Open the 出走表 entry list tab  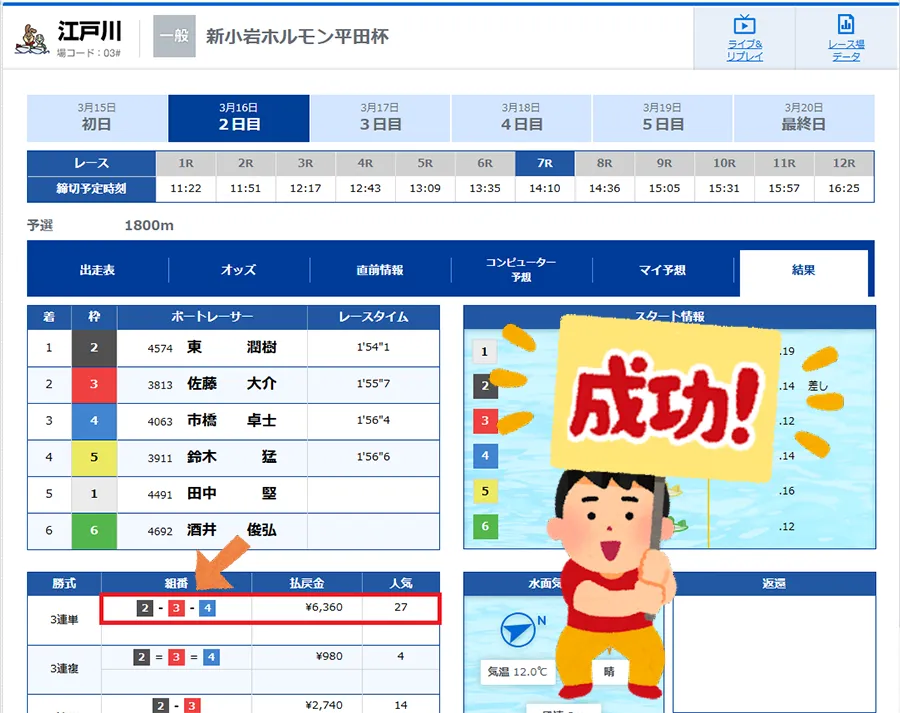(x=97, y=270)
